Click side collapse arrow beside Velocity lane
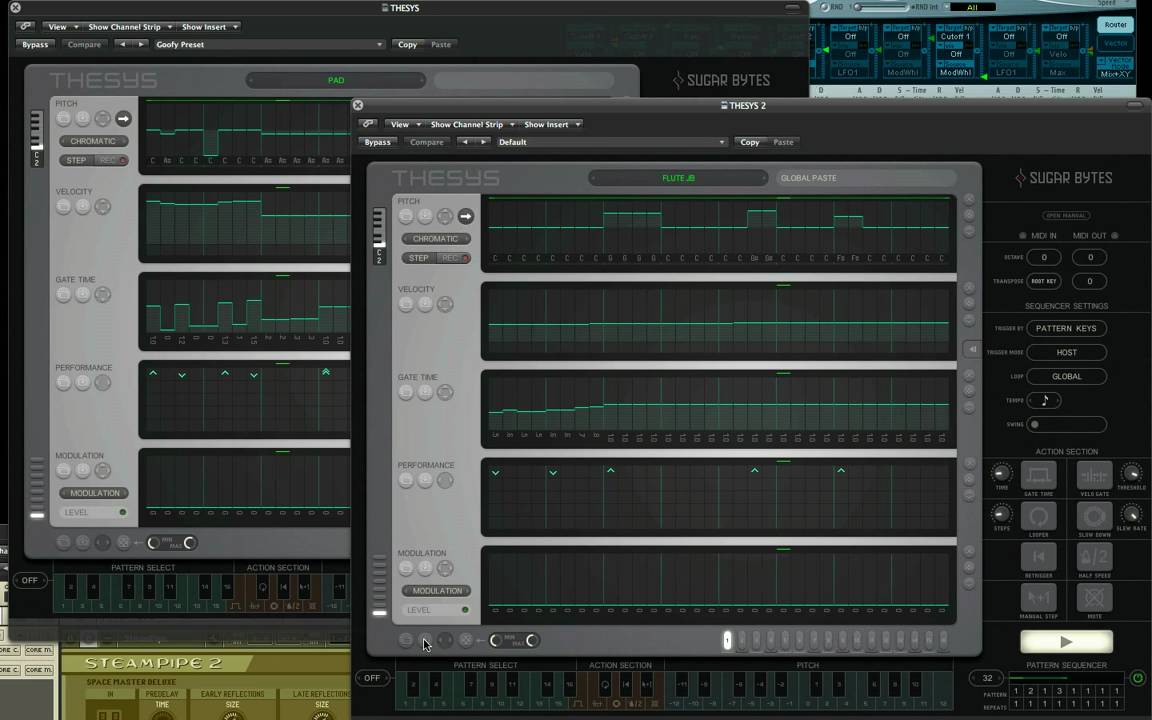Viewport: 1152px width, 720px height. click(x=971, y=349)
